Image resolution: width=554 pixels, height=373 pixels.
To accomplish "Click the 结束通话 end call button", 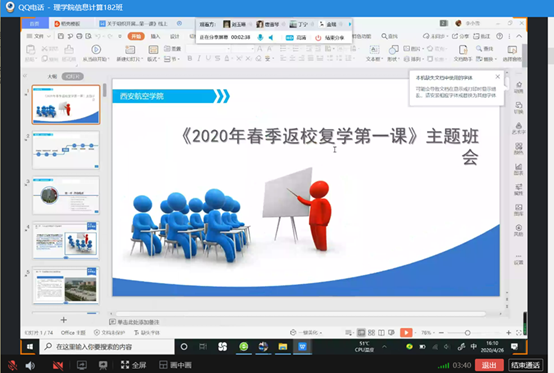I will click(525, 365).
